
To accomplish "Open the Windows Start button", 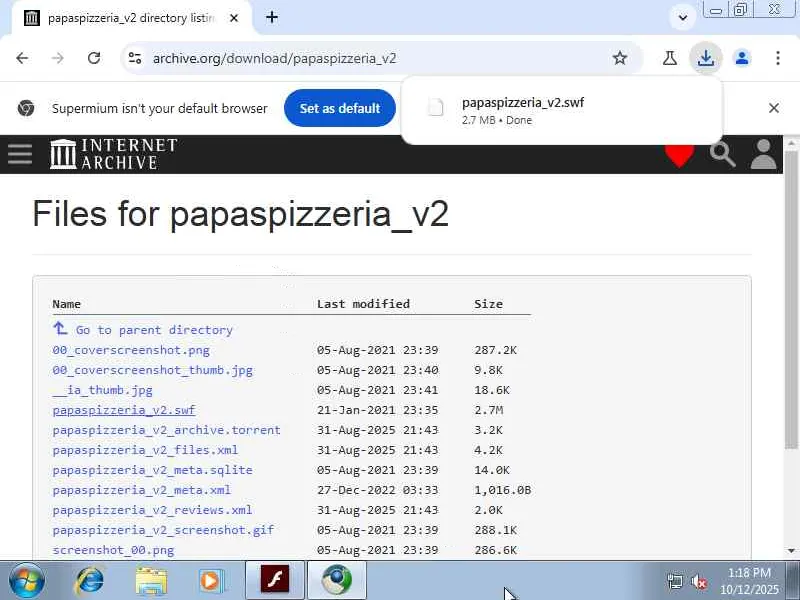I will pyautogui.click(x=27, y=581).
